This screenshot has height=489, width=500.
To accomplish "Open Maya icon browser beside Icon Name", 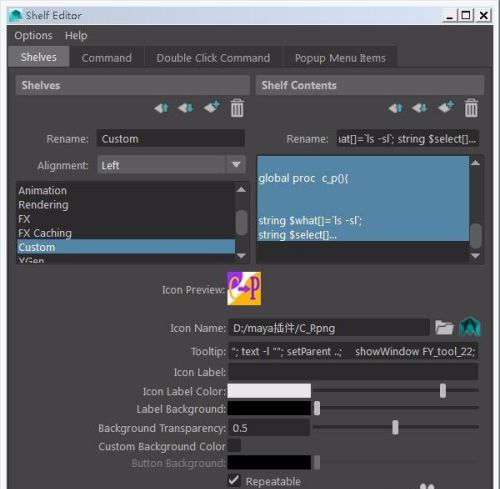I will tap(470, 326).
